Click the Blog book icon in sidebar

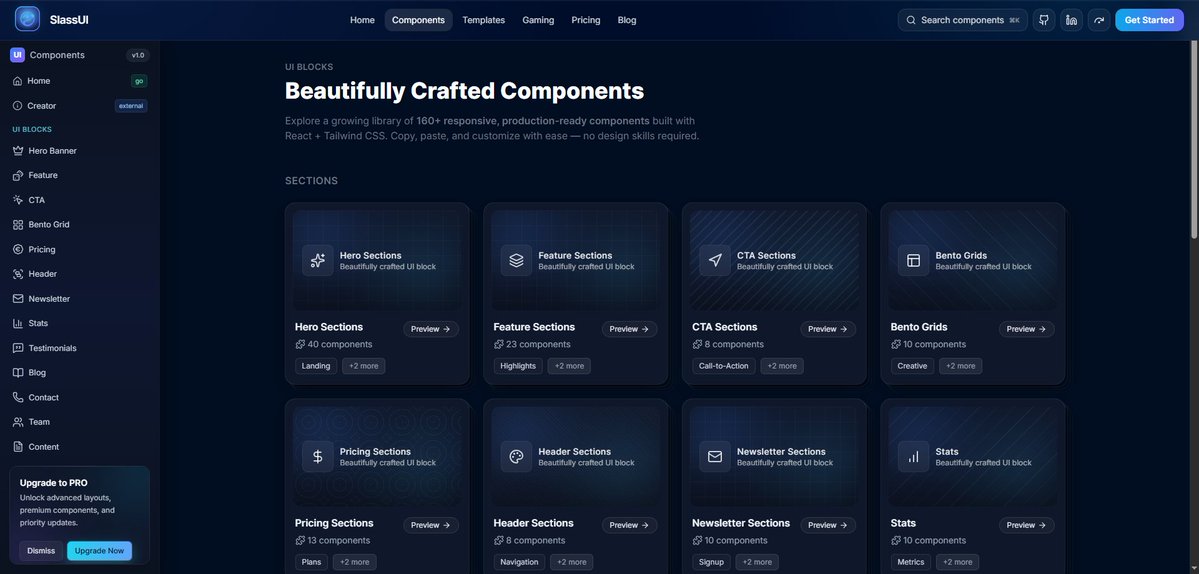tap(18, 372)
